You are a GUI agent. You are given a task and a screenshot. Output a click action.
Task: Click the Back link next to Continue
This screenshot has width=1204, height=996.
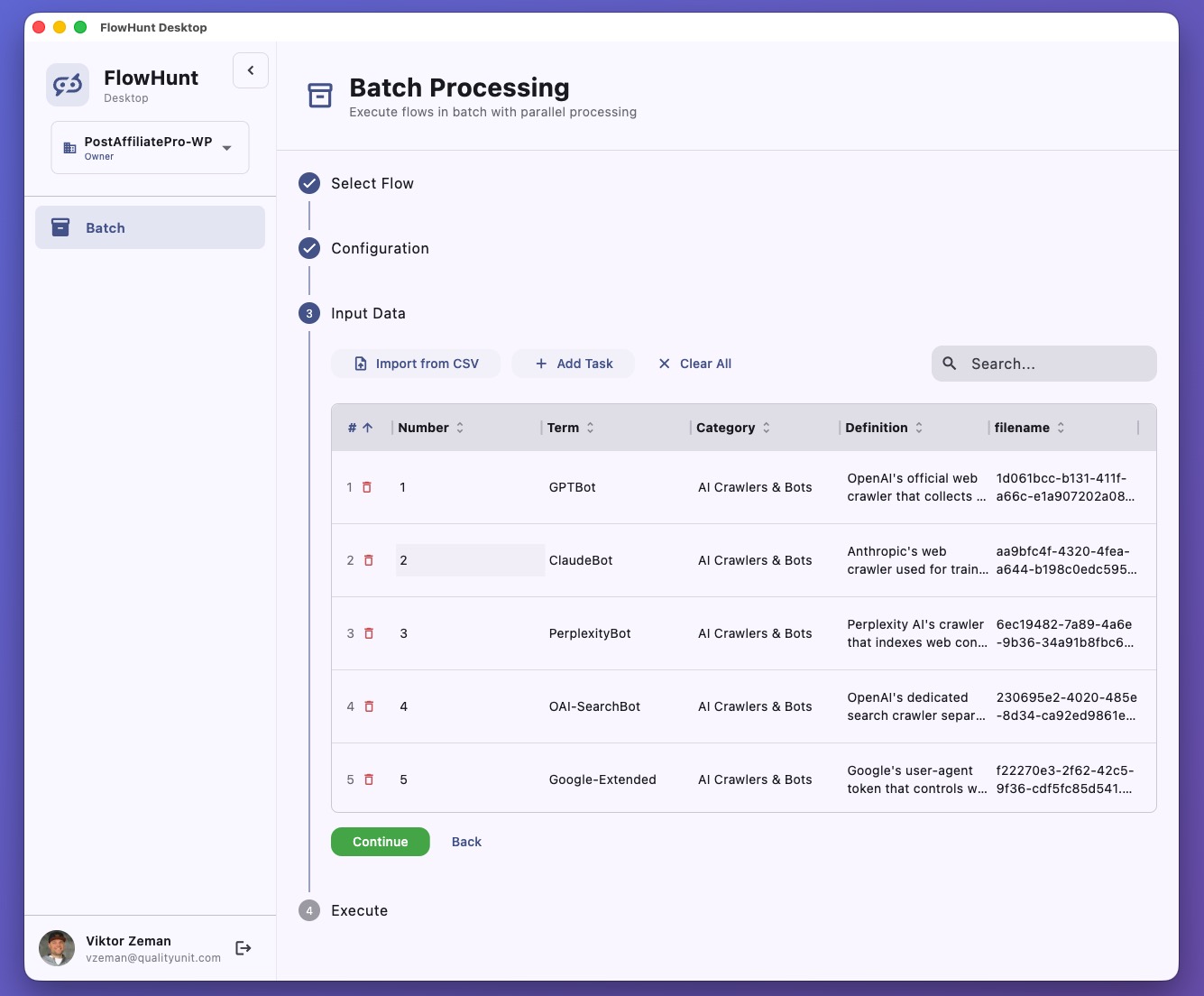(466, 841)
